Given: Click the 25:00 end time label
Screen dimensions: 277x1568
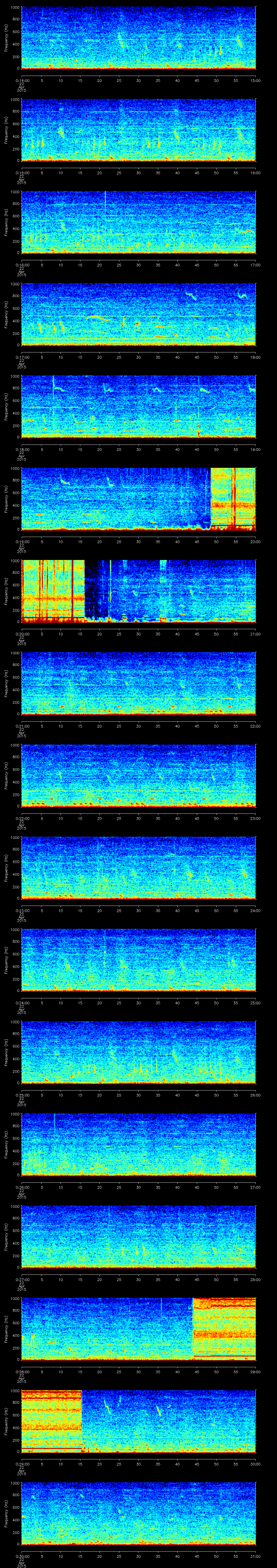Looking at the screenshot, I should (256, 1003).
